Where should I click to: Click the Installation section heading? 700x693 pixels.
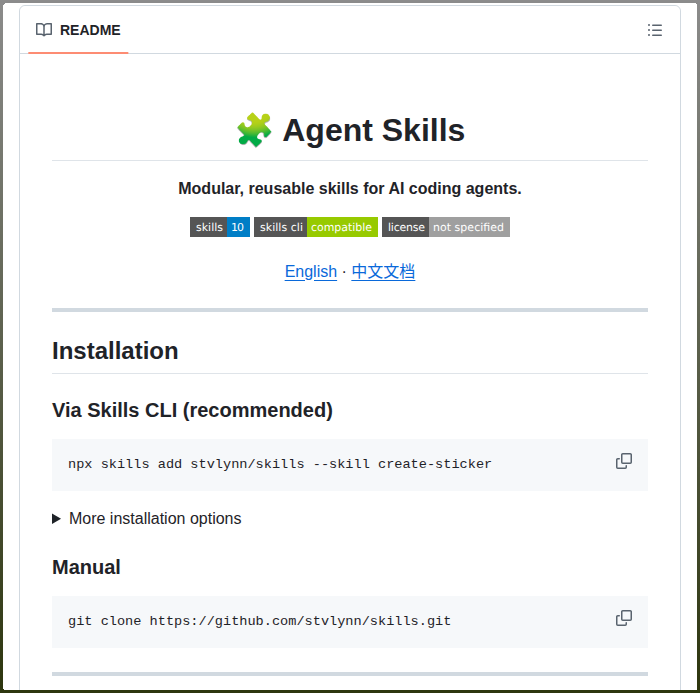click(115, 351)
